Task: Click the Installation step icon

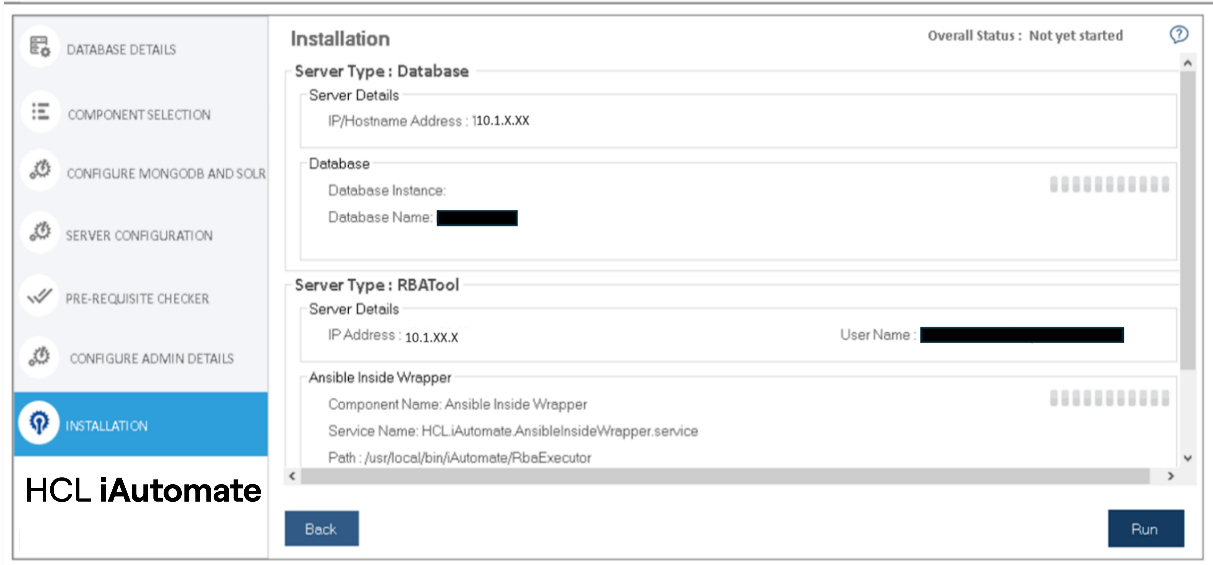Action: pos(40,424)
